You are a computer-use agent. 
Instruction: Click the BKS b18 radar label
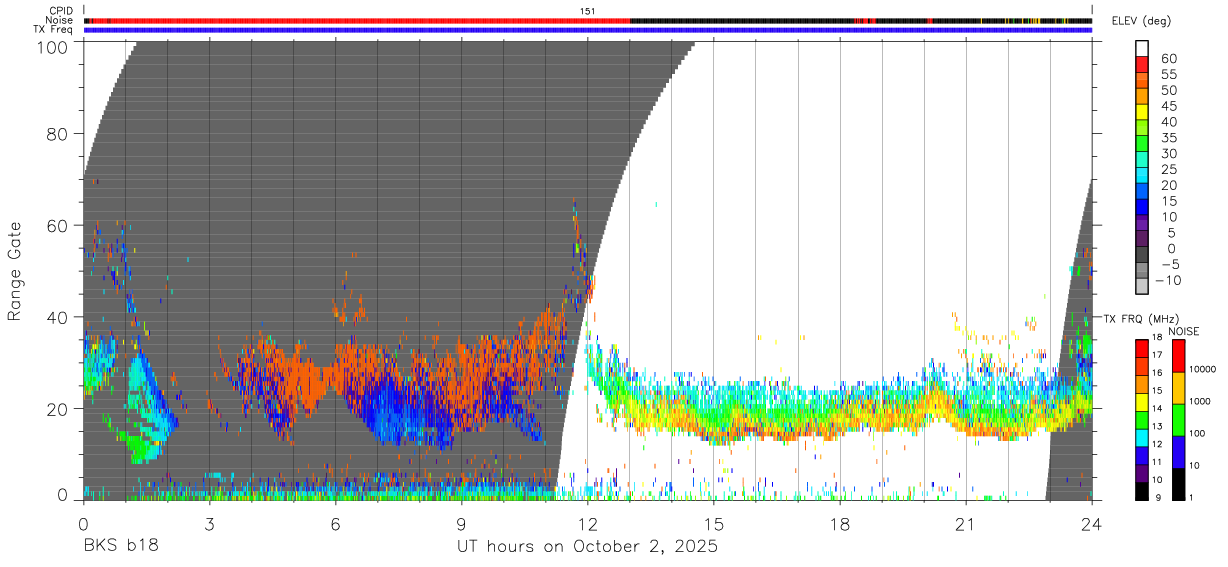click(x=120, y=547)
